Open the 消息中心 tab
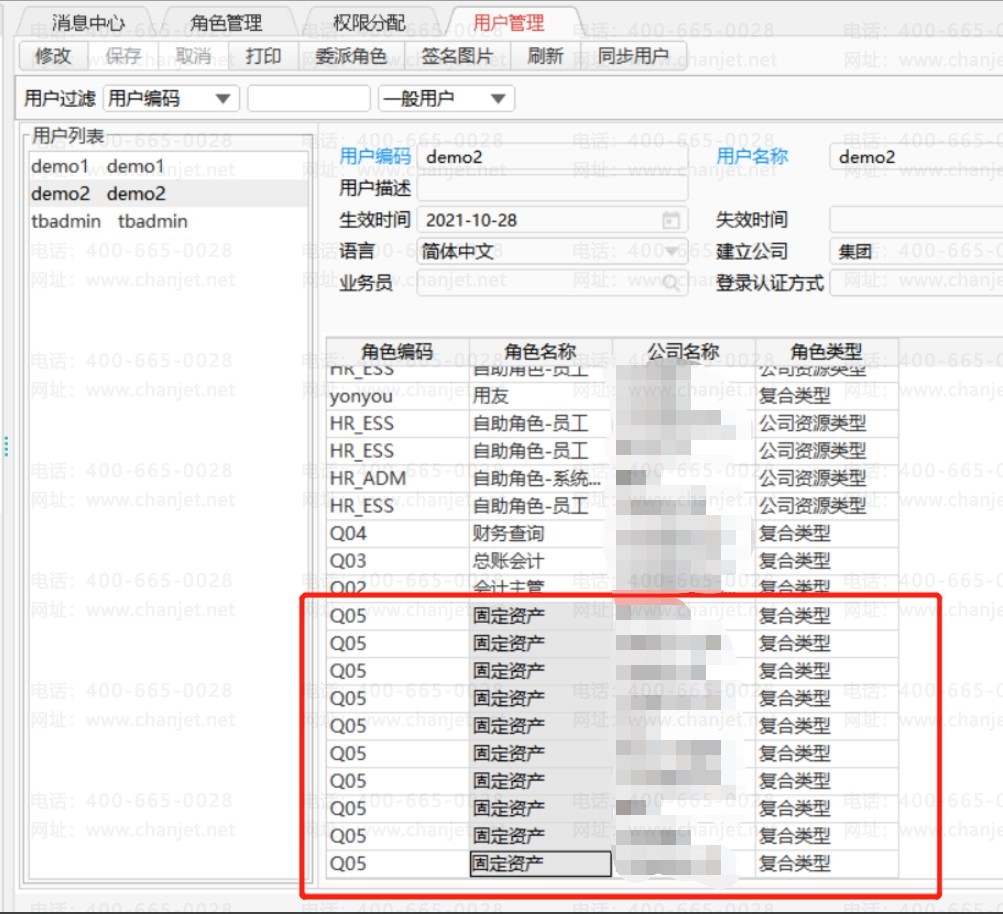 coord(88,22)
